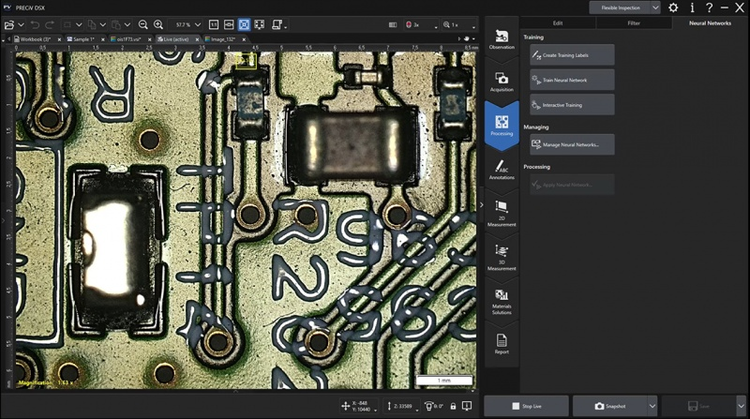The width and height of the screenshot is (750, 419).
Task: Click the zoom in magnifier icon
Action: 159,23
